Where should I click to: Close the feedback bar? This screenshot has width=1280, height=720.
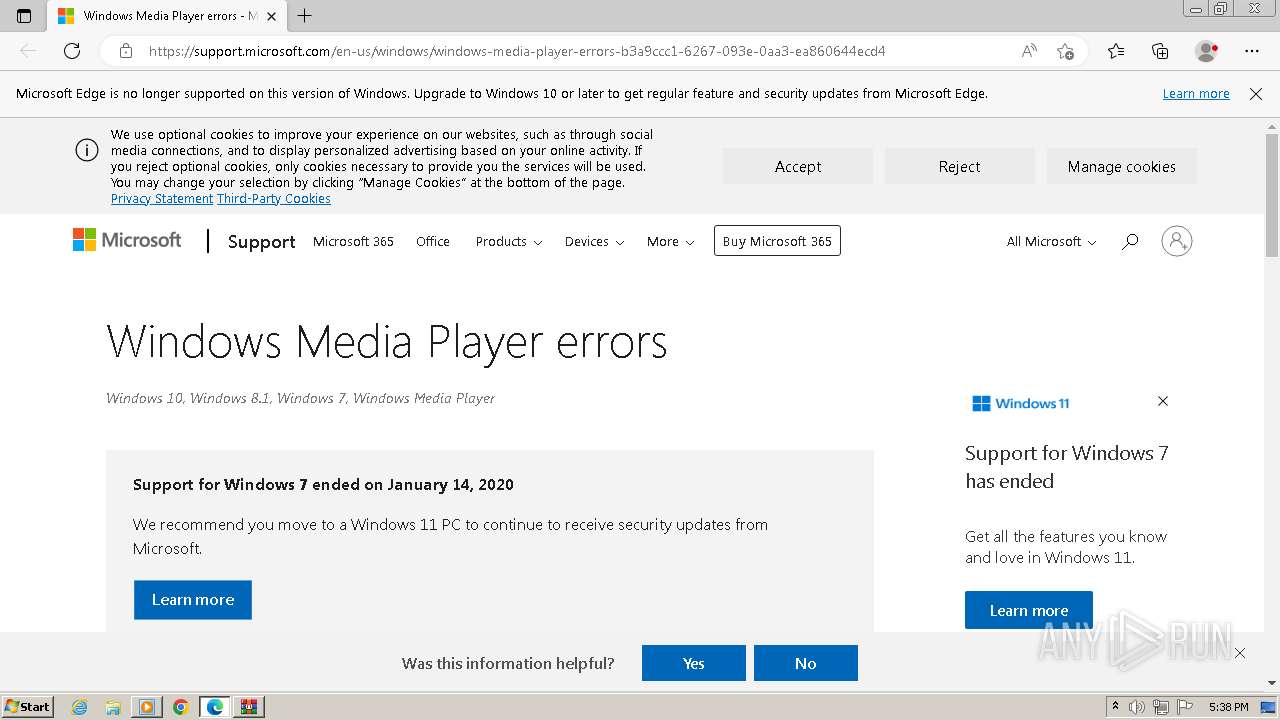(x=1240, y=653)
